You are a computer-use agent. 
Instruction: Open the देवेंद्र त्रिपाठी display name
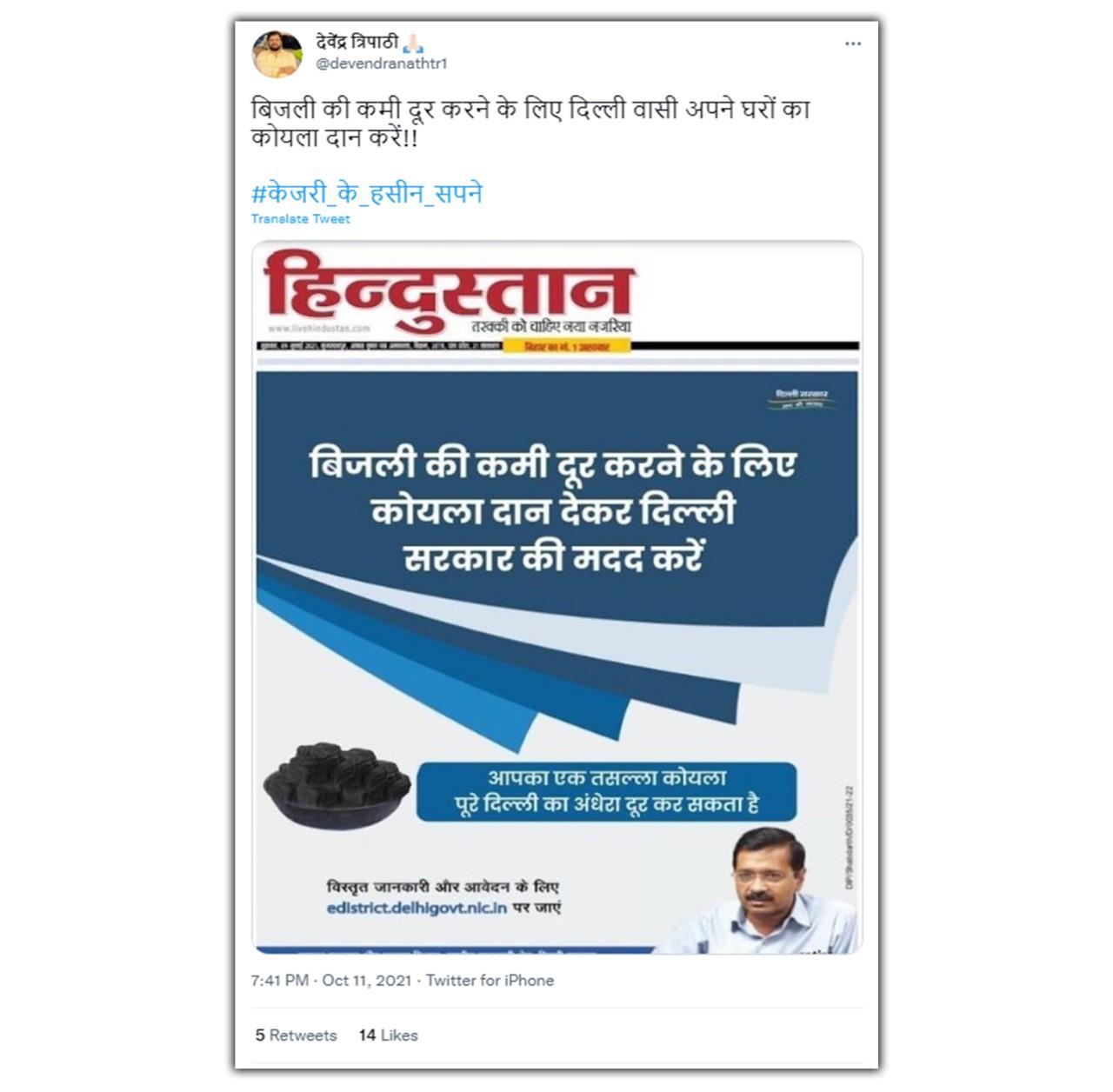tap(357, 42)
